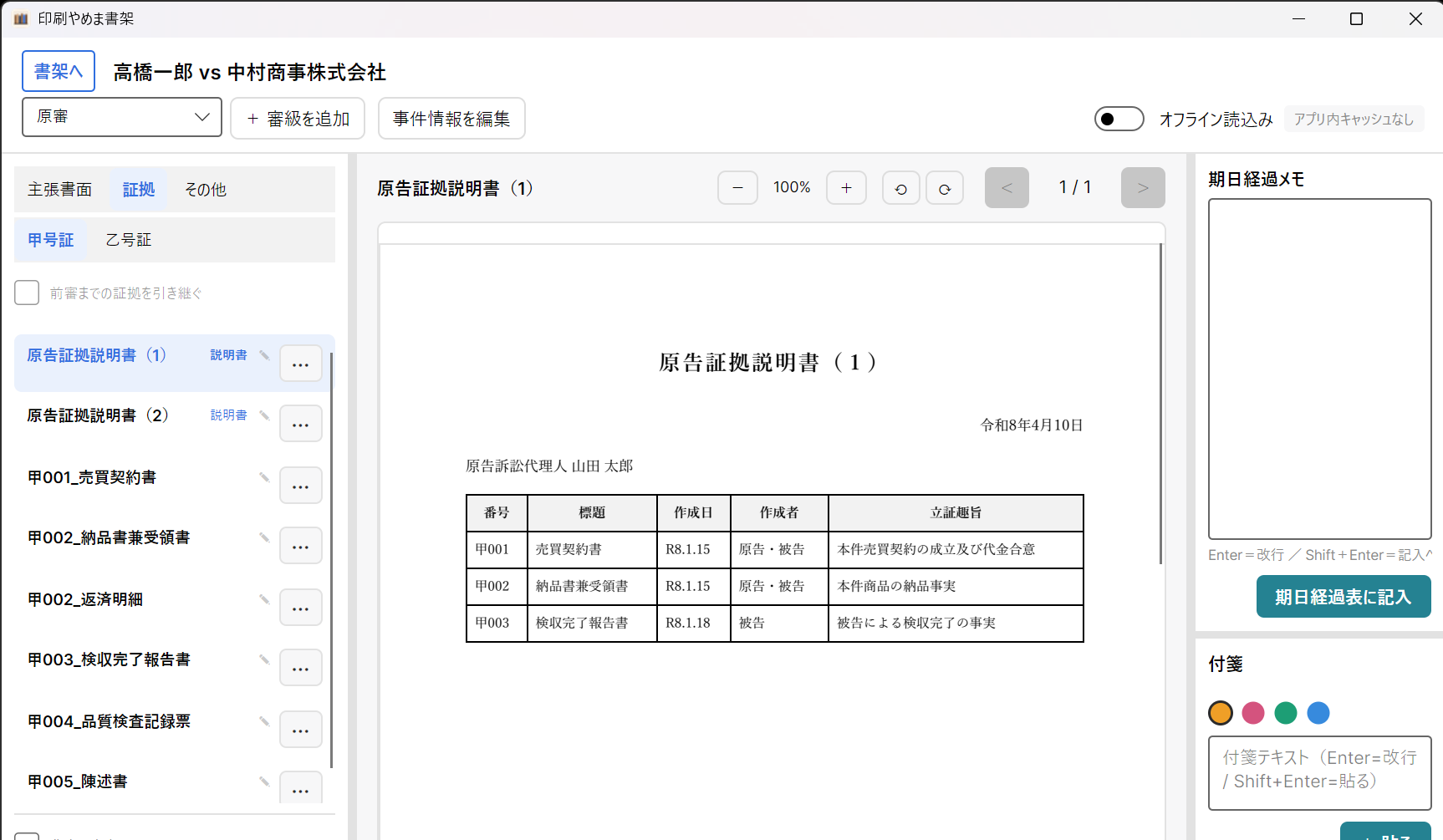The width and height of the screenshot is (1443, 840).
Task: Switch to the 主張書面 tab
Action: (60, 190)
